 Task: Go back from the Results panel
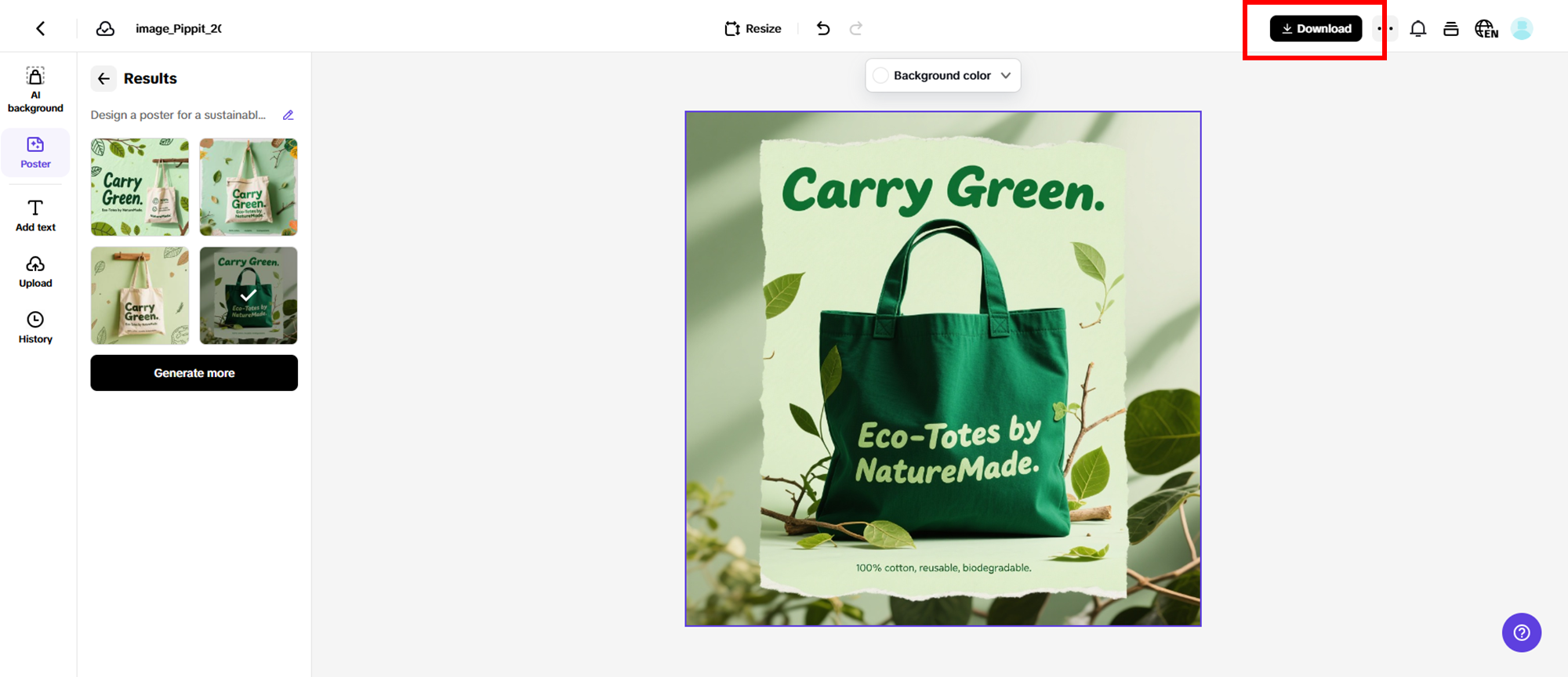(x=103, y=78)
